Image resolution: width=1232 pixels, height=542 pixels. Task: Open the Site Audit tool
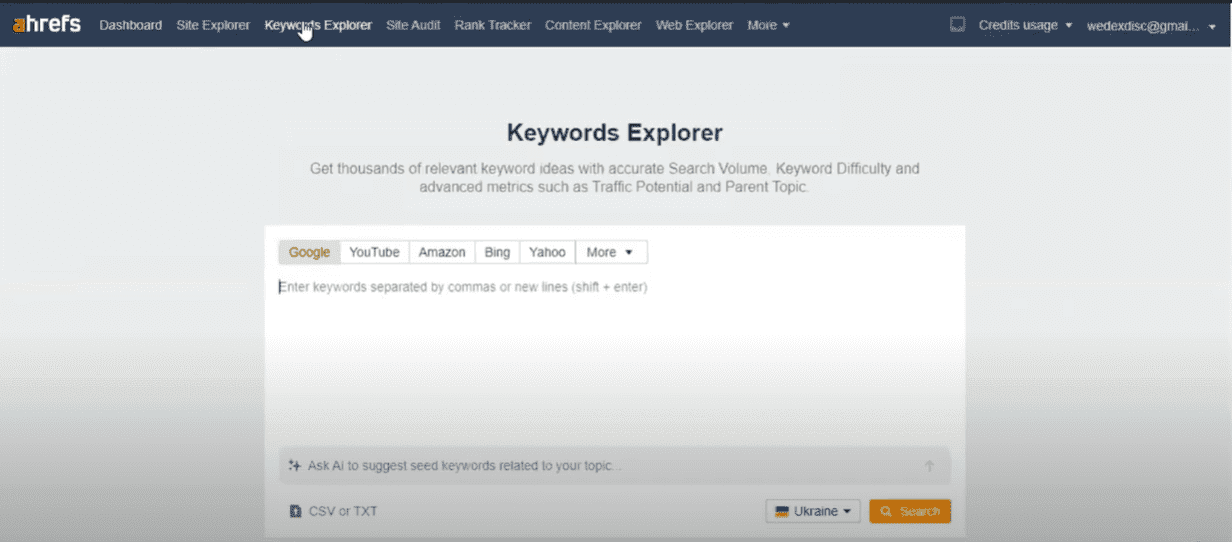[x=413, y=25]
